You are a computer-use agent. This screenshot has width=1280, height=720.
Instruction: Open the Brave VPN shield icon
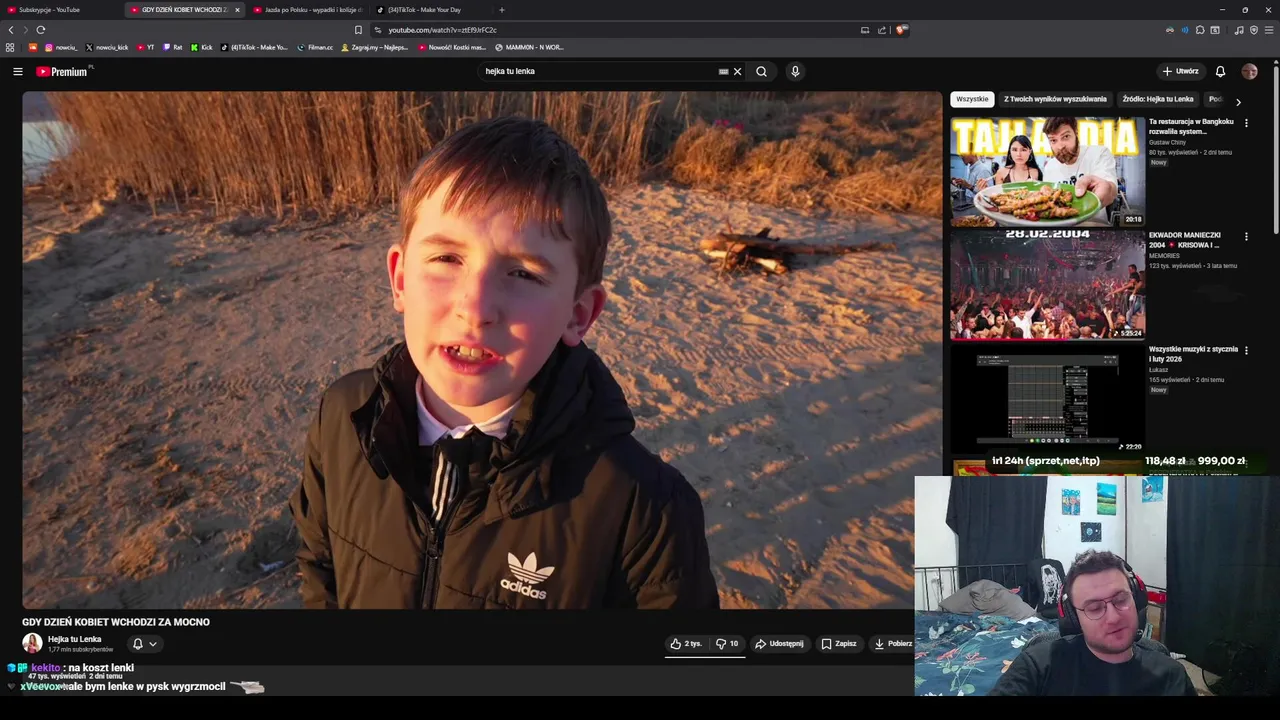[1254, 30]
